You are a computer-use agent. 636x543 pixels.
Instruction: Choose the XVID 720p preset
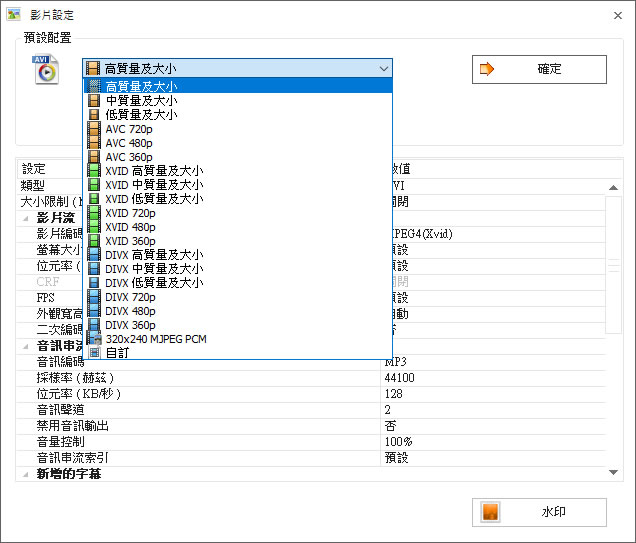coord(238,213)
